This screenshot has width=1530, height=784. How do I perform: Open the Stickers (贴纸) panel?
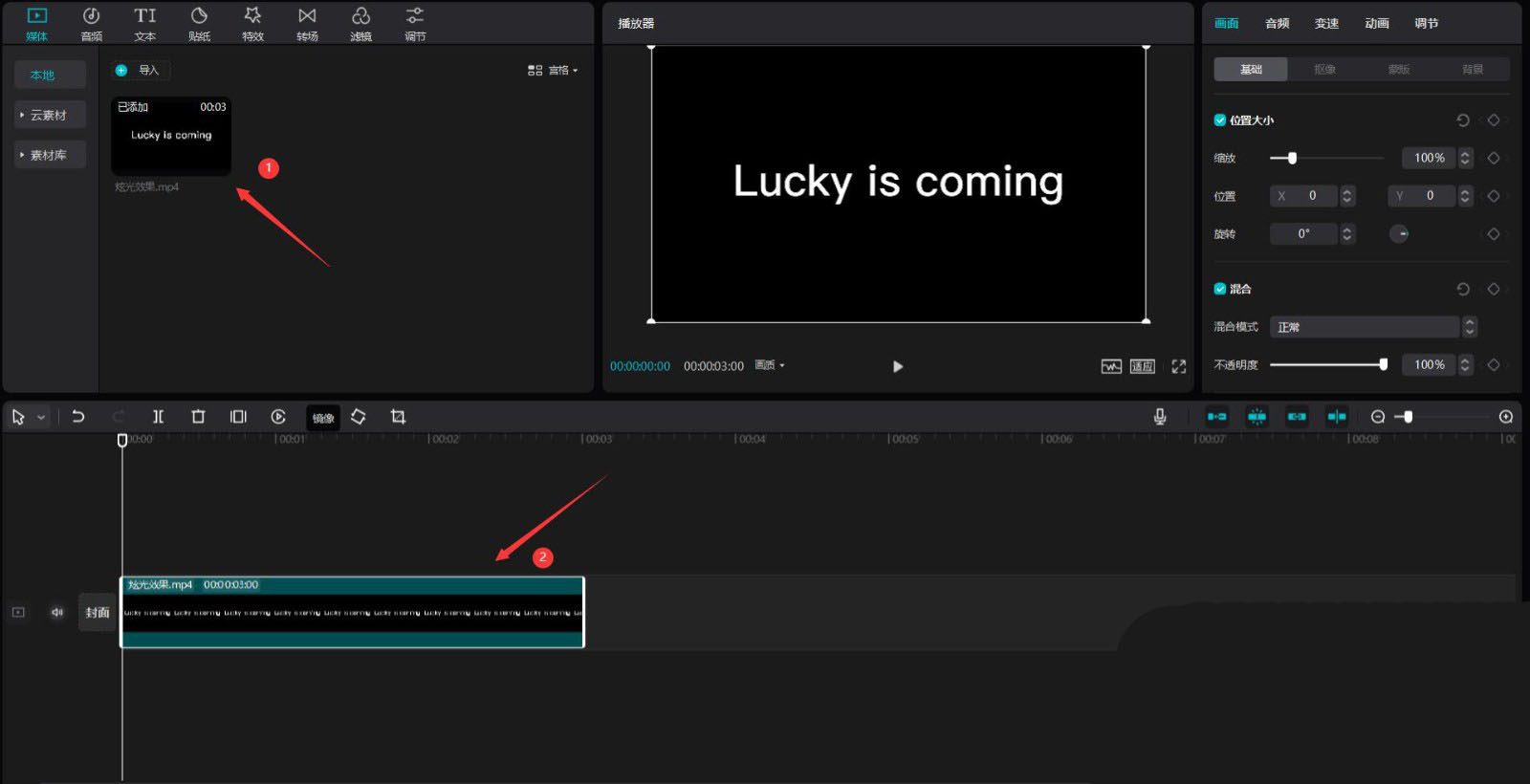pyautogui.click(x=199, y=24)
